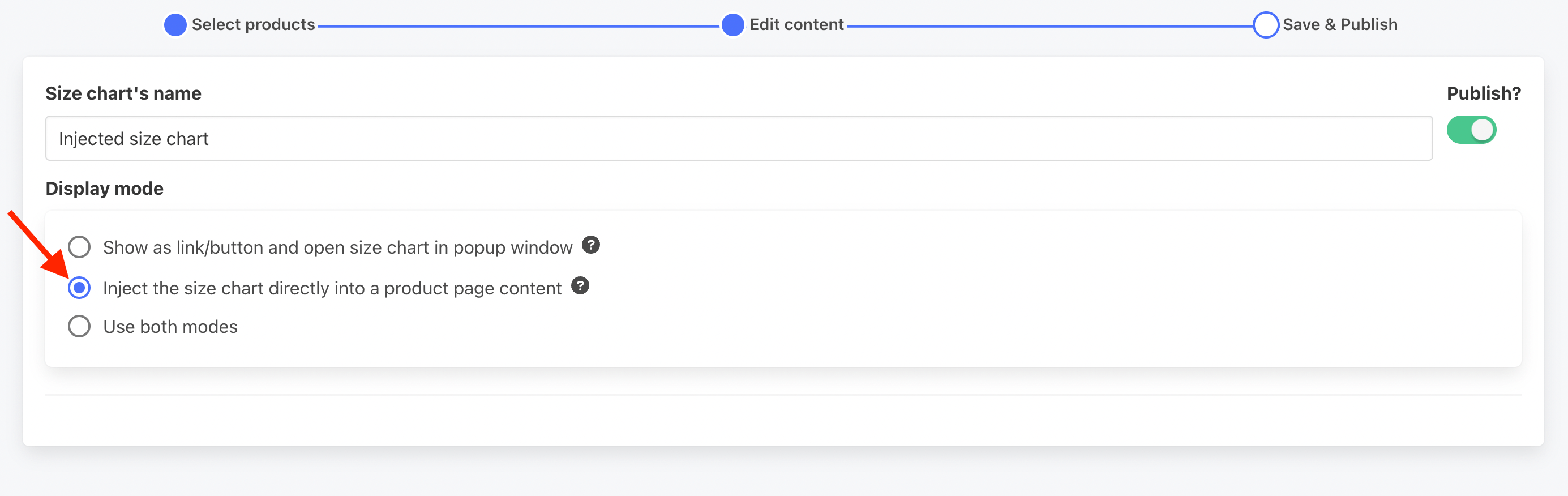Click the Edit content step circle

point(733,25)
